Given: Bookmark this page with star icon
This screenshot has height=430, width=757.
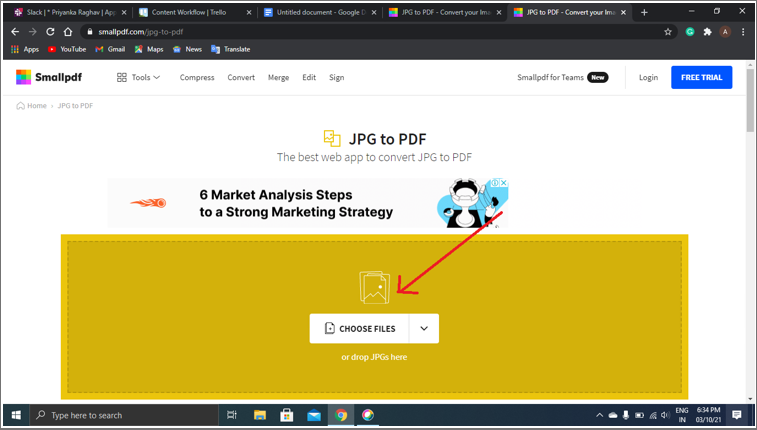Looking at the screenshot, I should click(x=668, y=32).
